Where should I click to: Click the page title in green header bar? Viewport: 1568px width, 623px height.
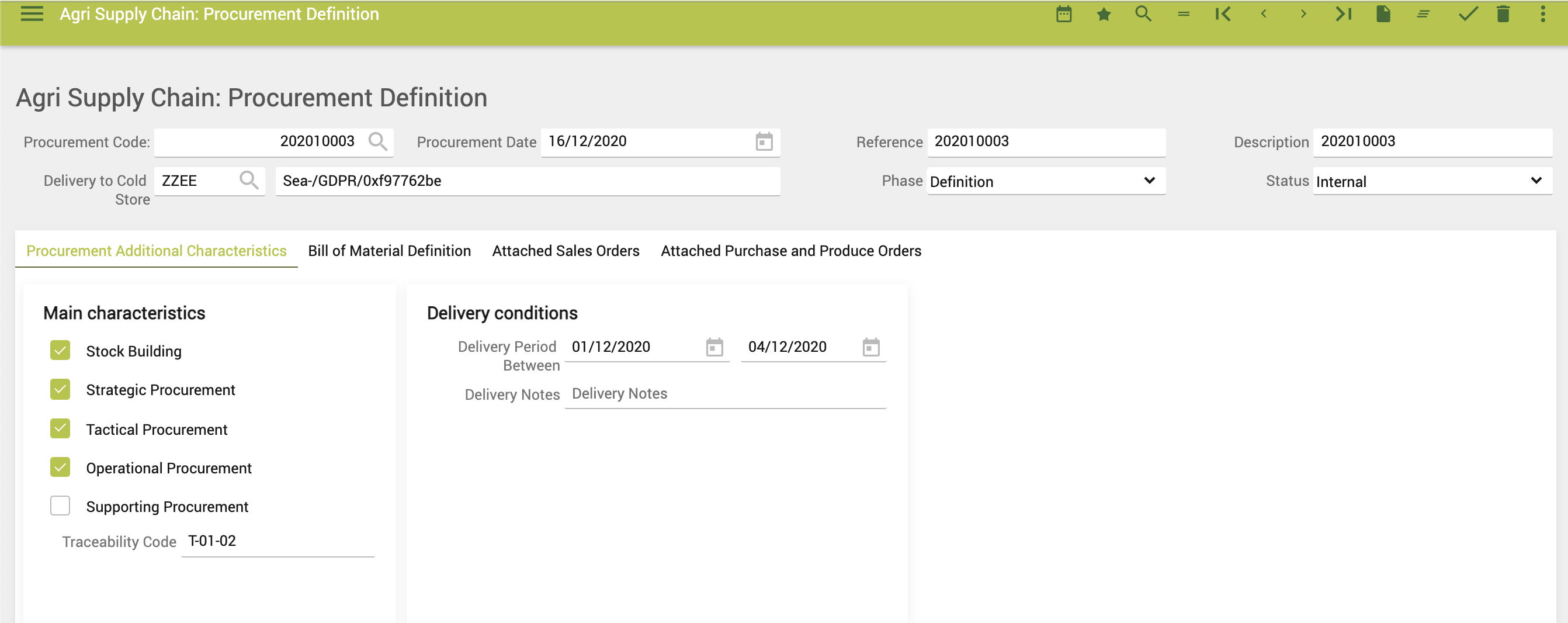pyautogui.click(x=219, y=14)
